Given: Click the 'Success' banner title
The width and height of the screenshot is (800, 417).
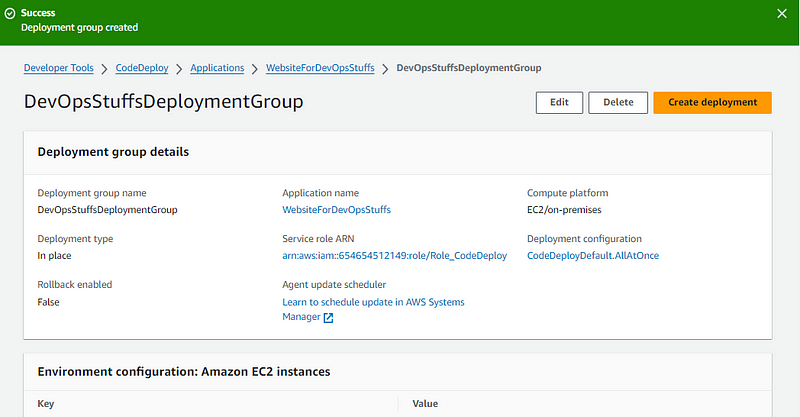Looking at the screenshot, I should (x=38, y=13).
